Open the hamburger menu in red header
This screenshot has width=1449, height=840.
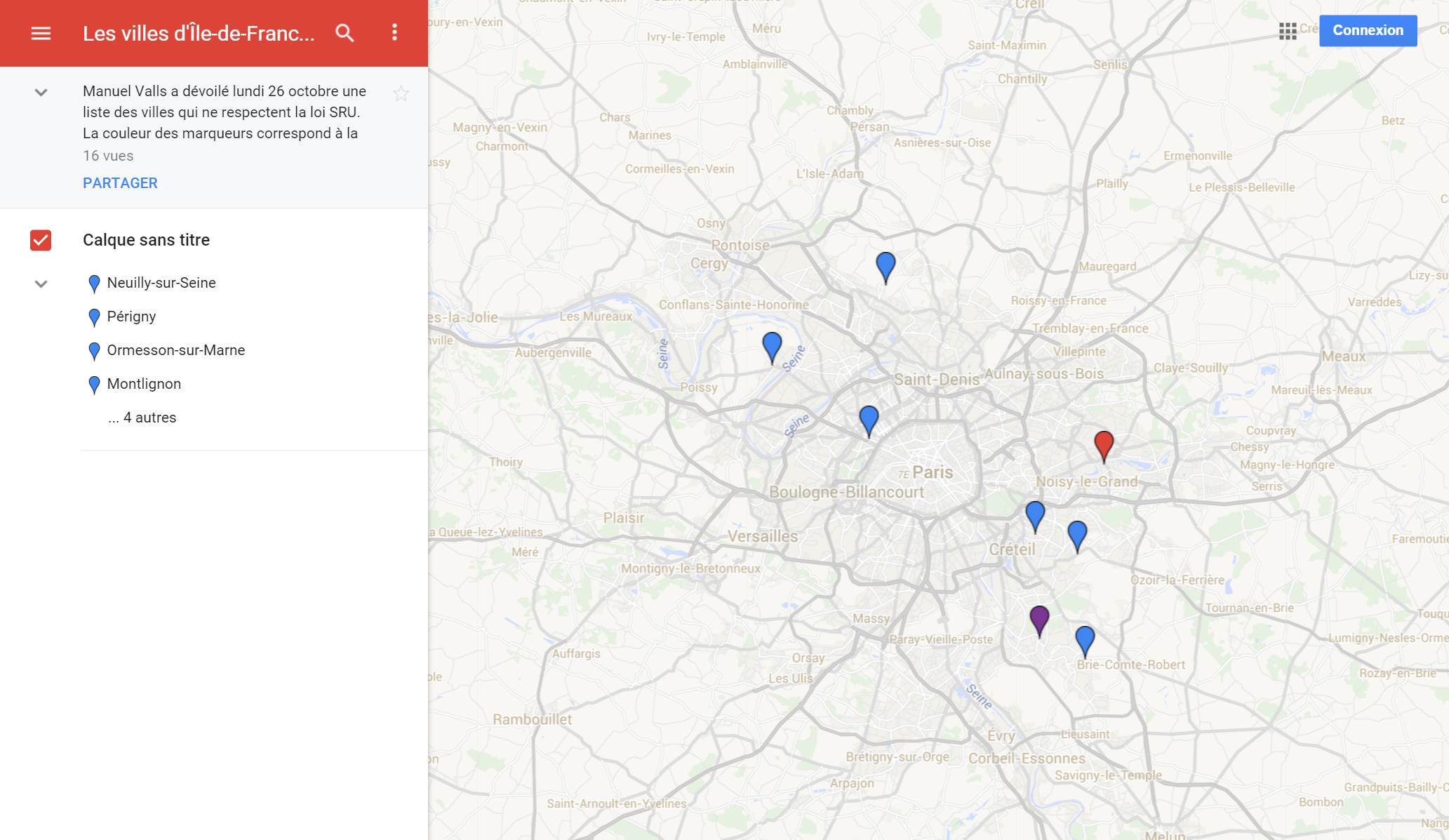[41, 33]
